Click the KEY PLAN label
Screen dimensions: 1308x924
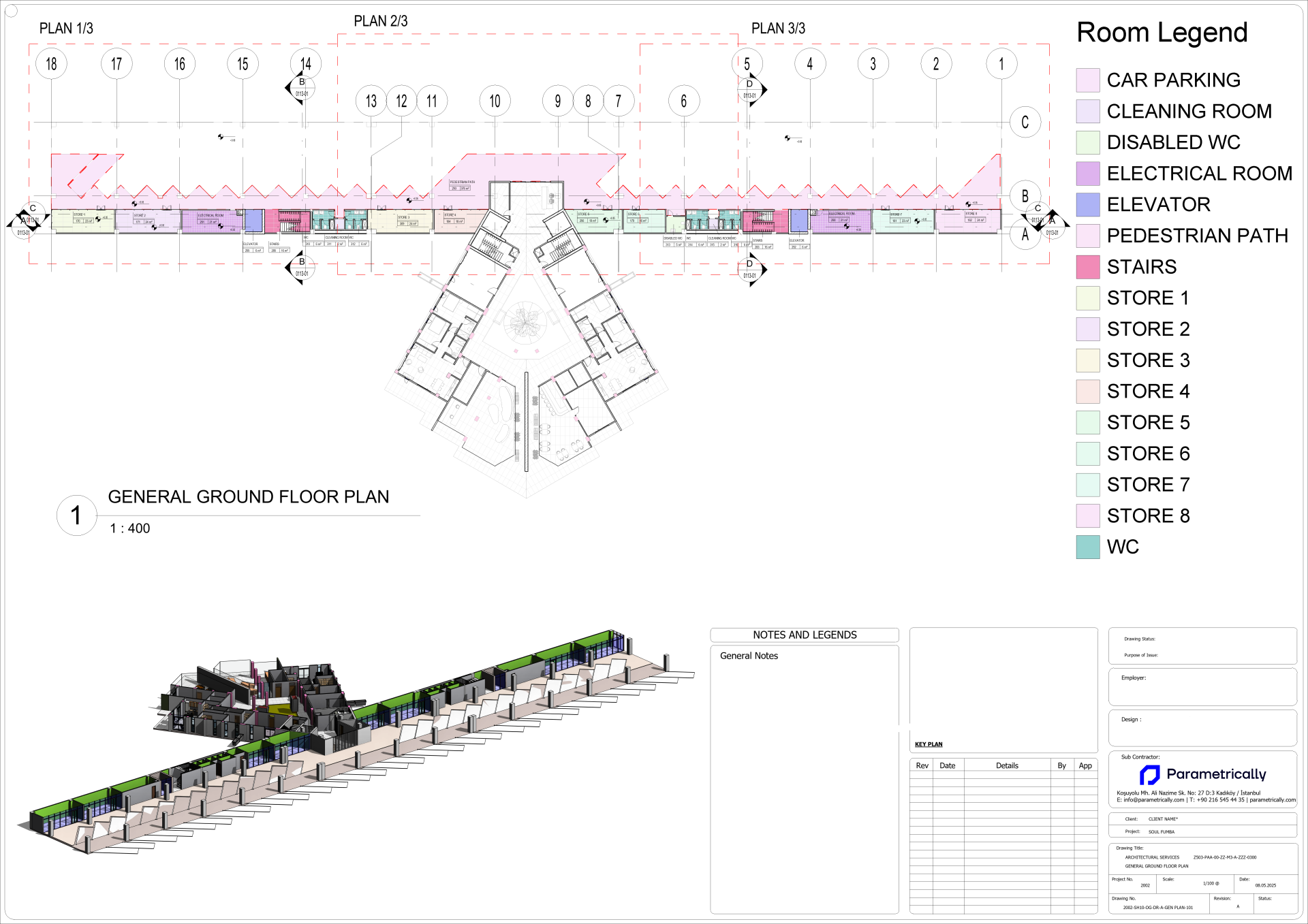pos(929,744)
